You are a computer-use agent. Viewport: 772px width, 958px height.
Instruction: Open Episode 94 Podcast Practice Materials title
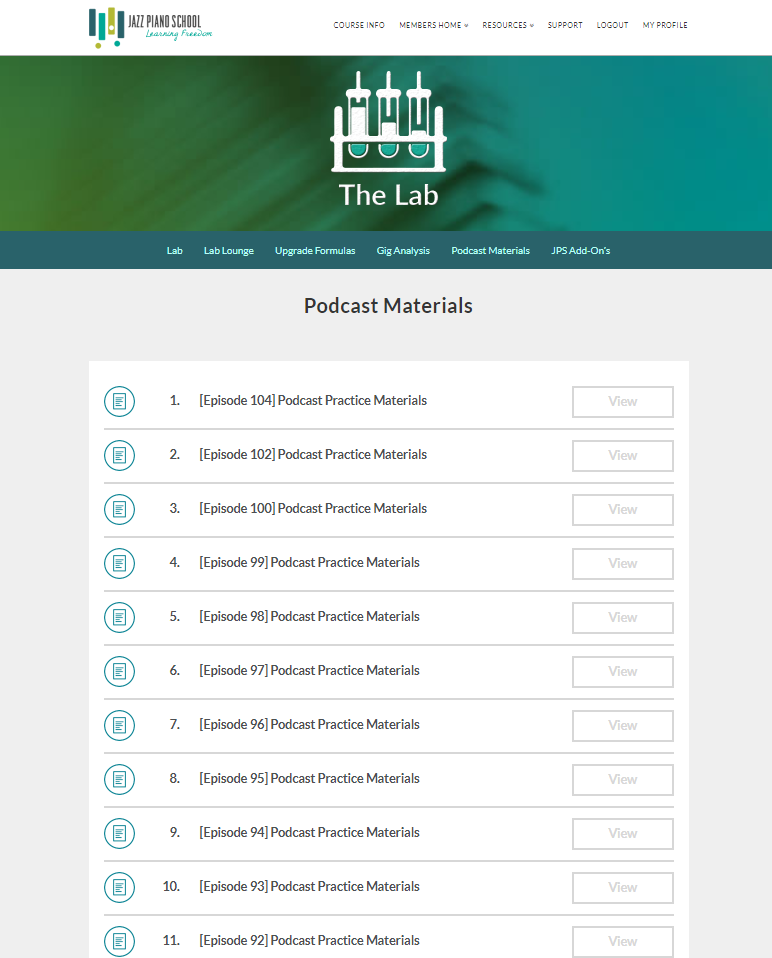pyautogui.click(x=309, y=833)
